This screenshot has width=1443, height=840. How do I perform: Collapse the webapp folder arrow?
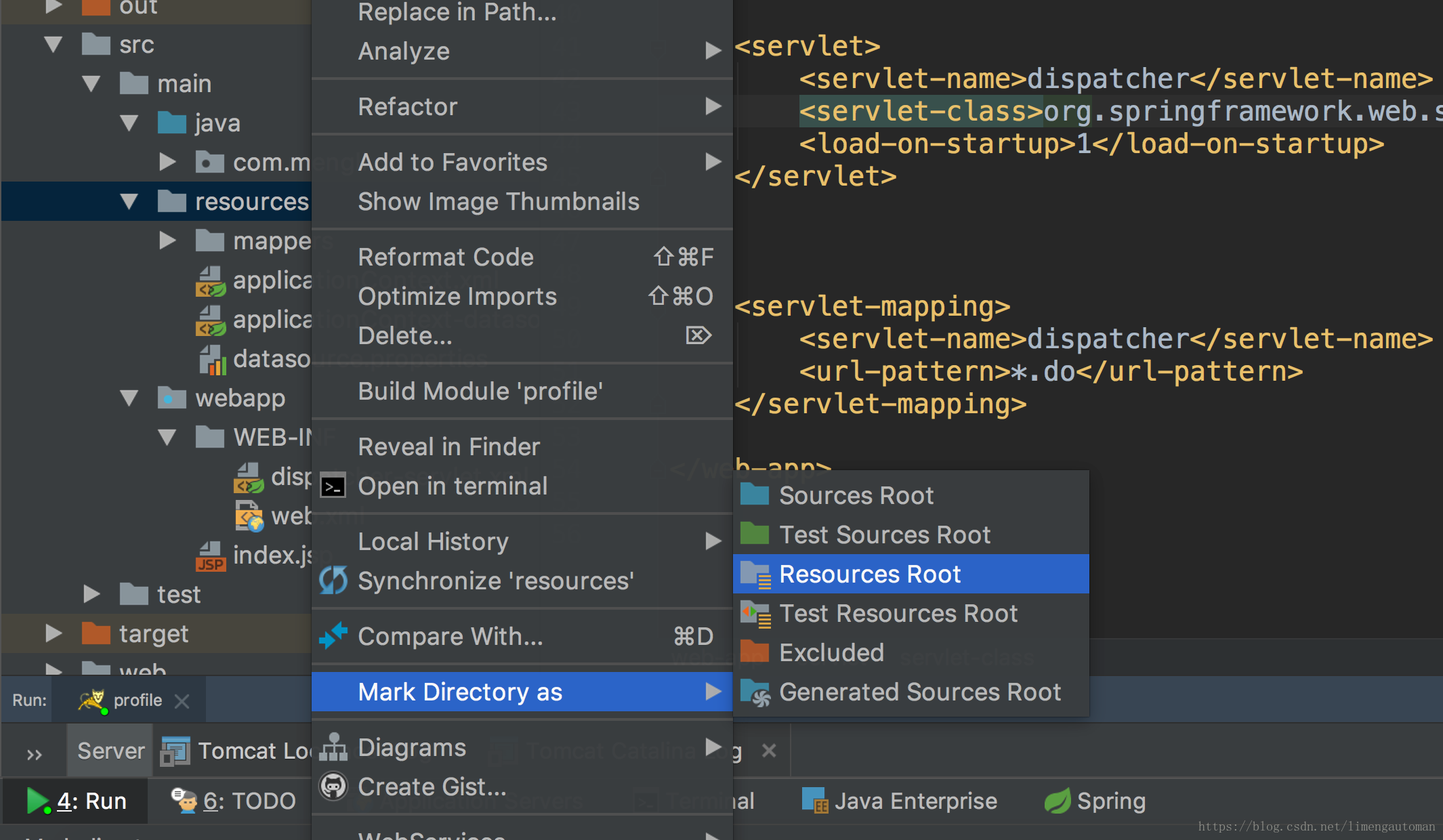coord(129,398)
